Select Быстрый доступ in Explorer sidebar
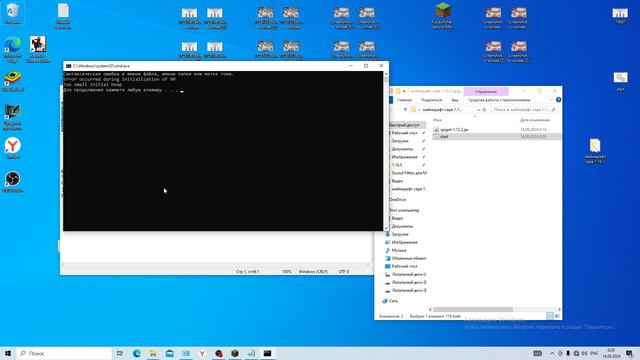This screenshot has height=360, width=640. pos(404,125)
